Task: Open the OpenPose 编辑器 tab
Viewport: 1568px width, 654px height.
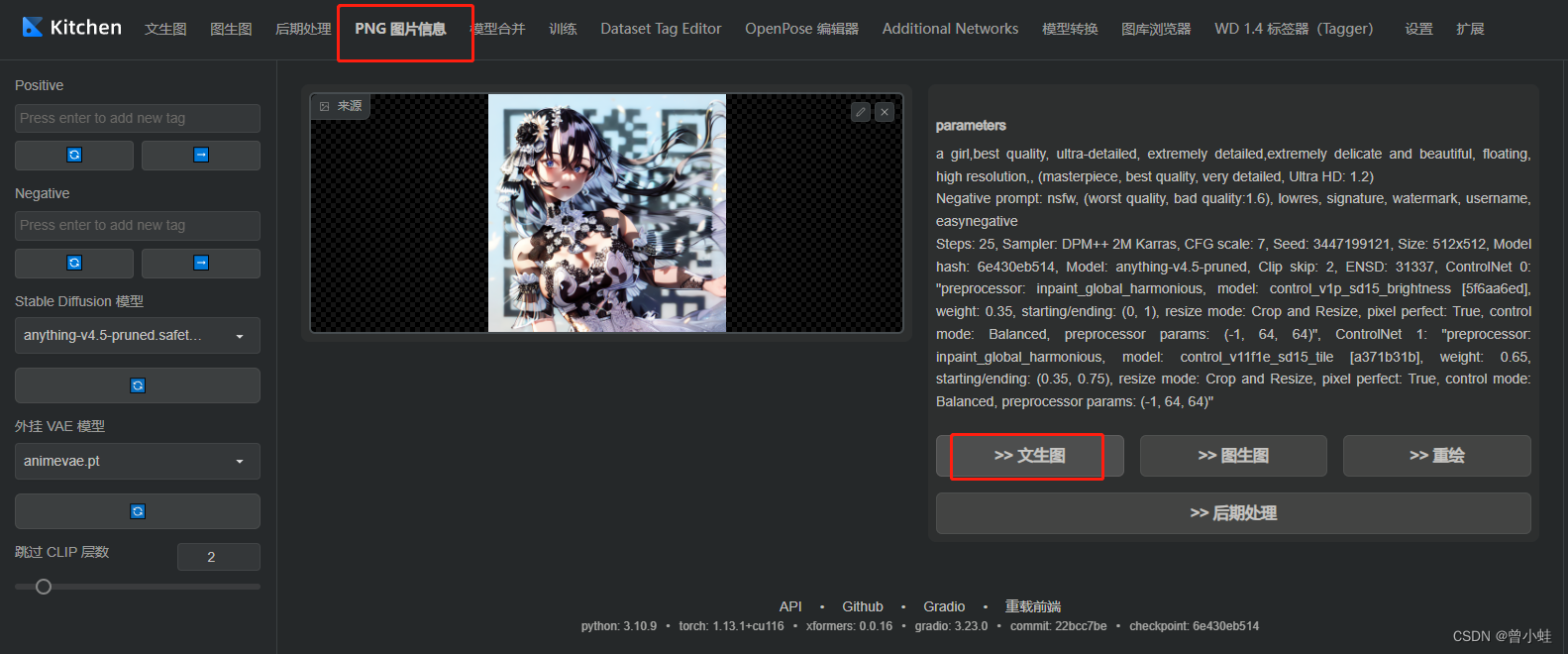Action: coord(801,29)
